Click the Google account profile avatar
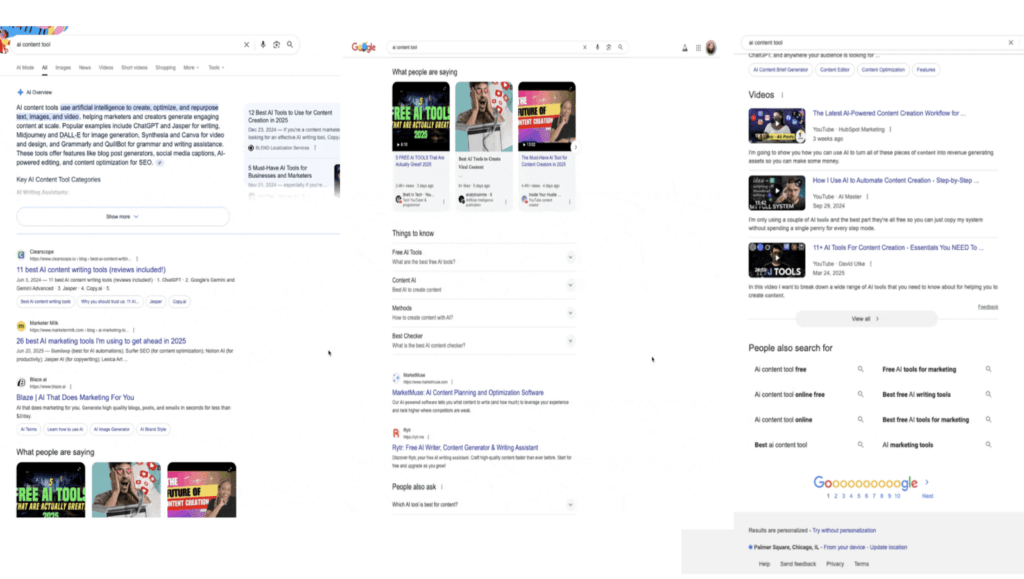Viewport: 1024px width, 579px height. 711,47
